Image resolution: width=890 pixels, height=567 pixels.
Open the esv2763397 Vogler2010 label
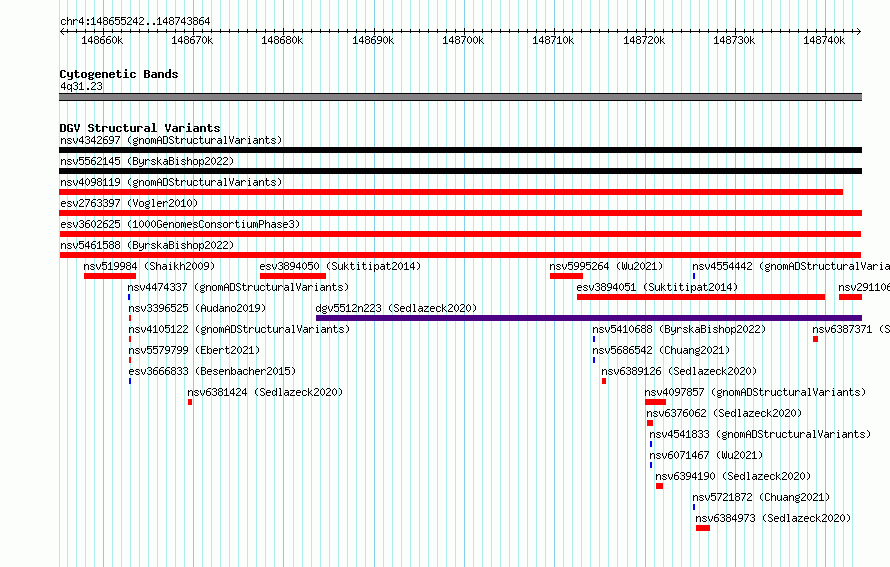point(129,203)
